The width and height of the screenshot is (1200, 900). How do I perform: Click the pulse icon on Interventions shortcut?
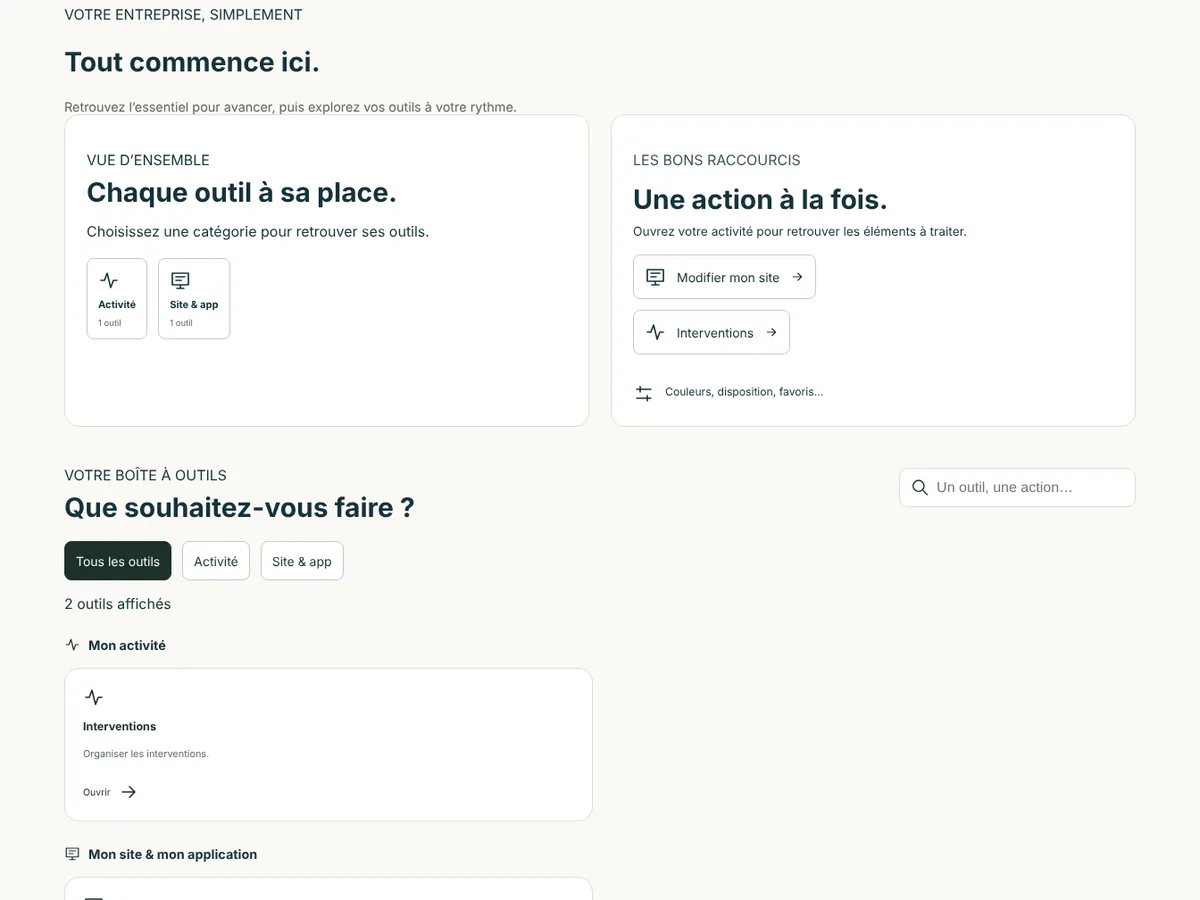[655, 332]
